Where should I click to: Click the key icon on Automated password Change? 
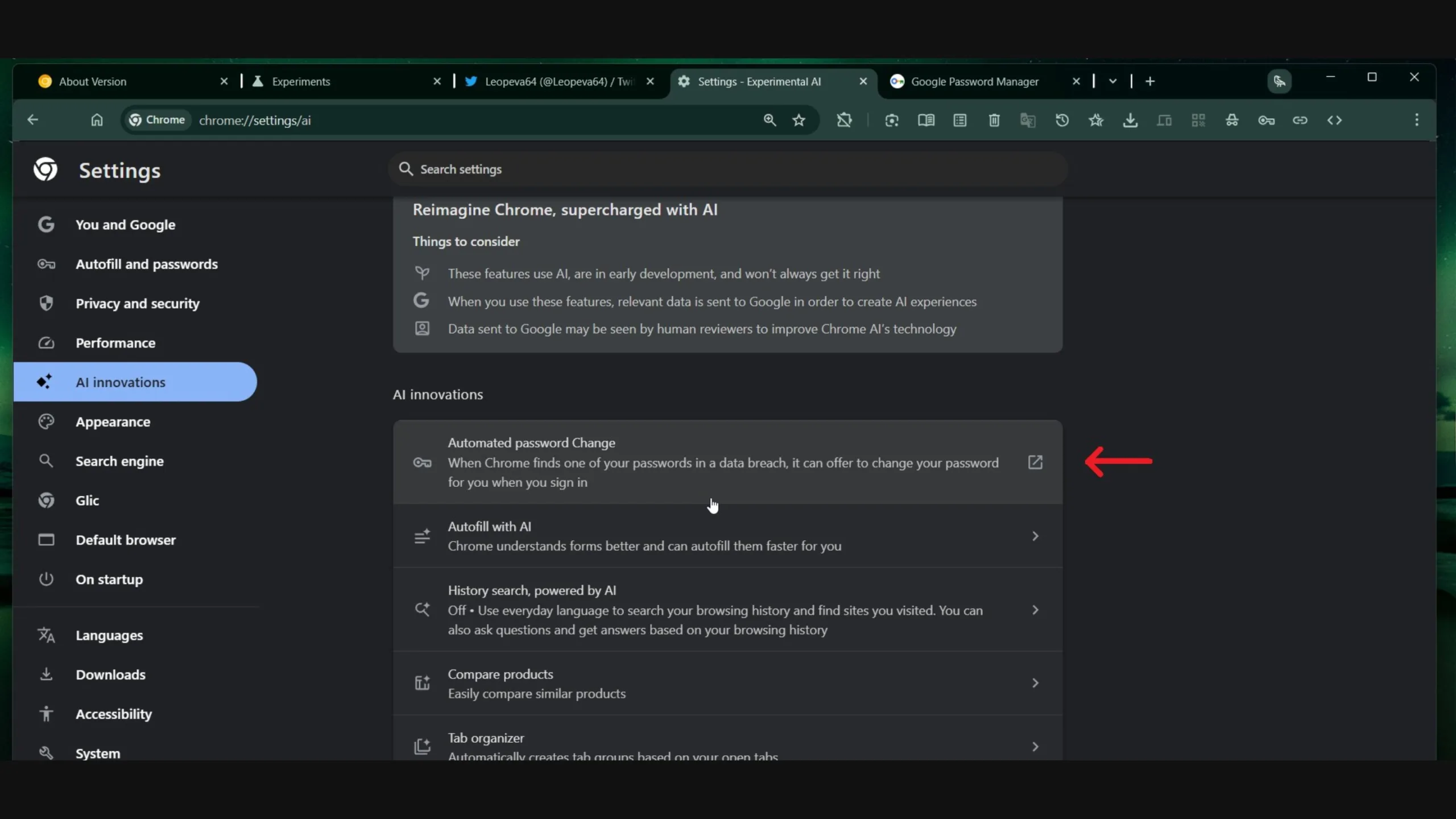tap(422, 462)
